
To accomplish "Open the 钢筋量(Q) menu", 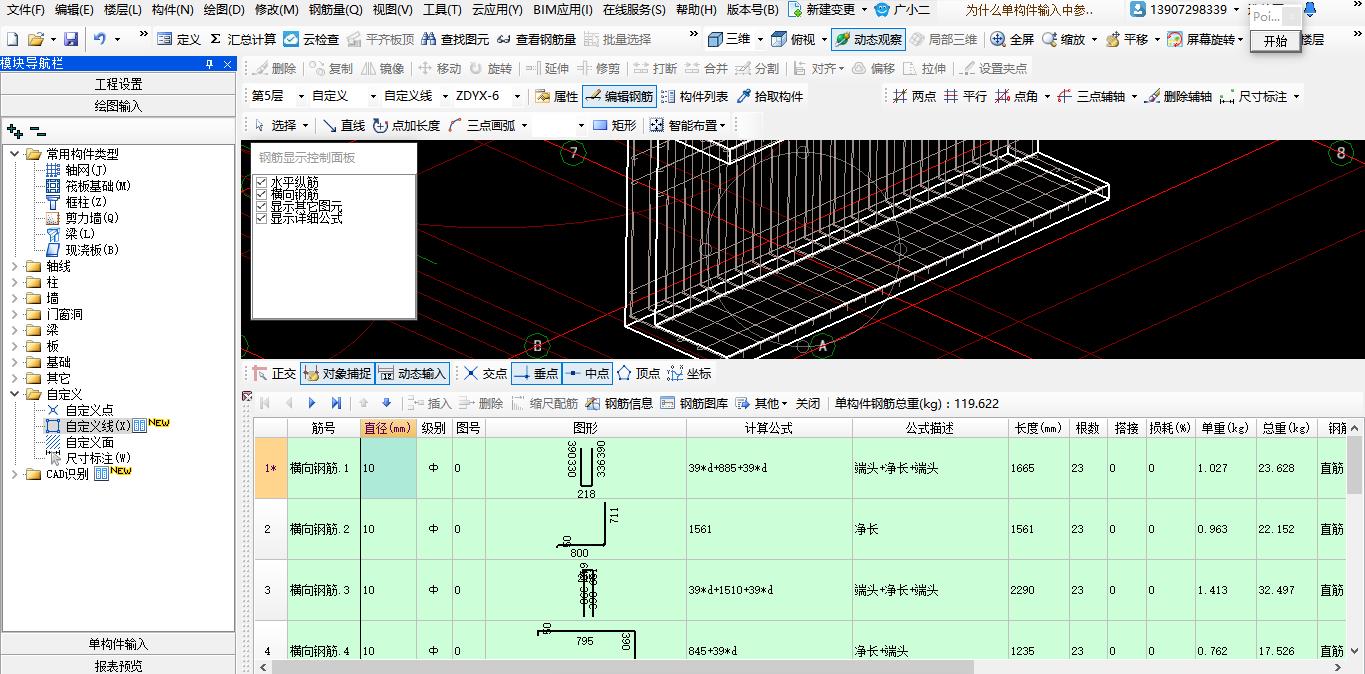I will [x=335, y=9].
